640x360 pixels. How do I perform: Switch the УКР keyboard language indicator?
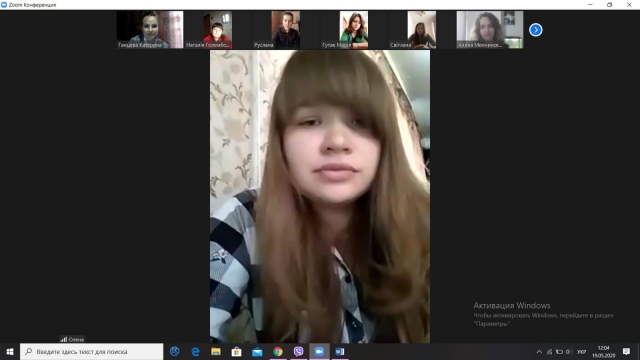[x=581, y=352]
